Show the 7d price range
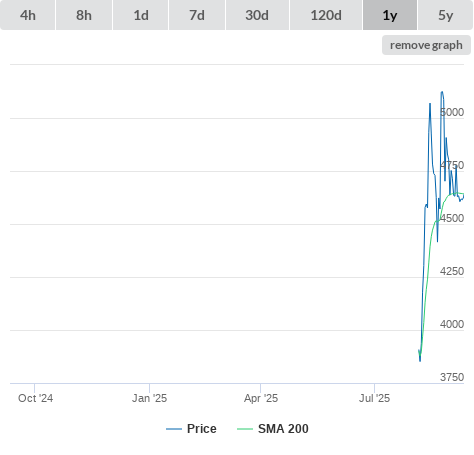This screenshot has width=474, height=455. pyautogui.click(x=197, y=15)
